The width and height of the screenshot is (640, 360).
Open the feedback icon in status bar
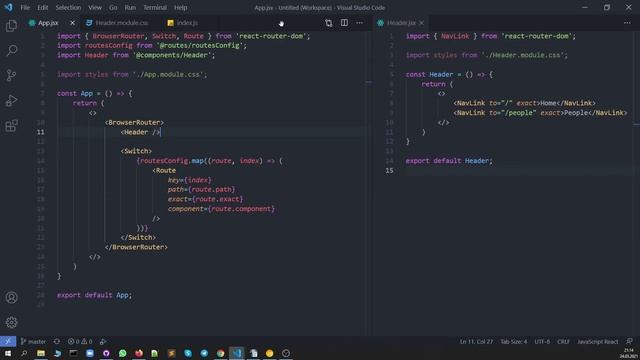(x=629, y=341)
